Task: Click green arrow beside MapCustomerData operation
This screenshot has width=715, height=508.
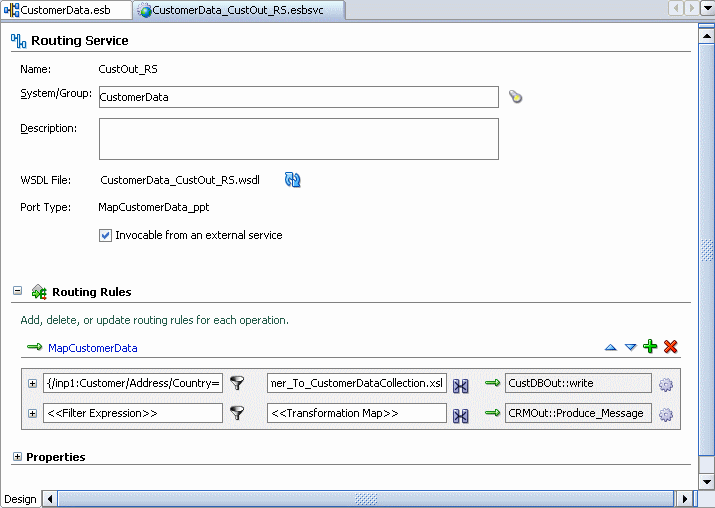Action: [35, 347]
